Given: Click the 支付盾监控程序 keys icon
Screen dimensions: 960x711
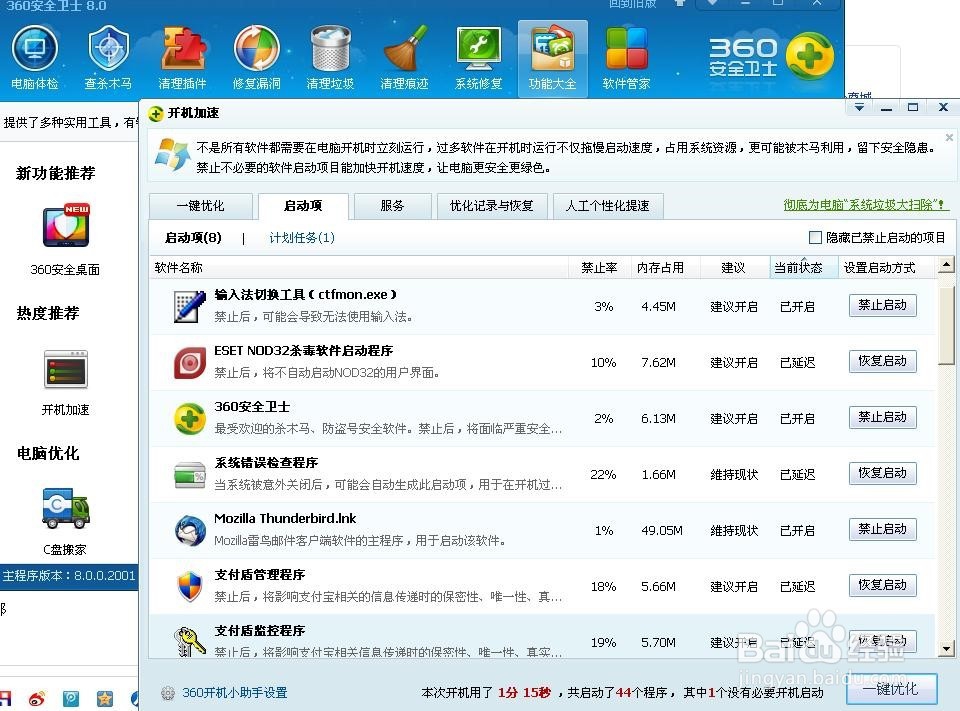Looking at the screenshot, I should pos(190,642).
